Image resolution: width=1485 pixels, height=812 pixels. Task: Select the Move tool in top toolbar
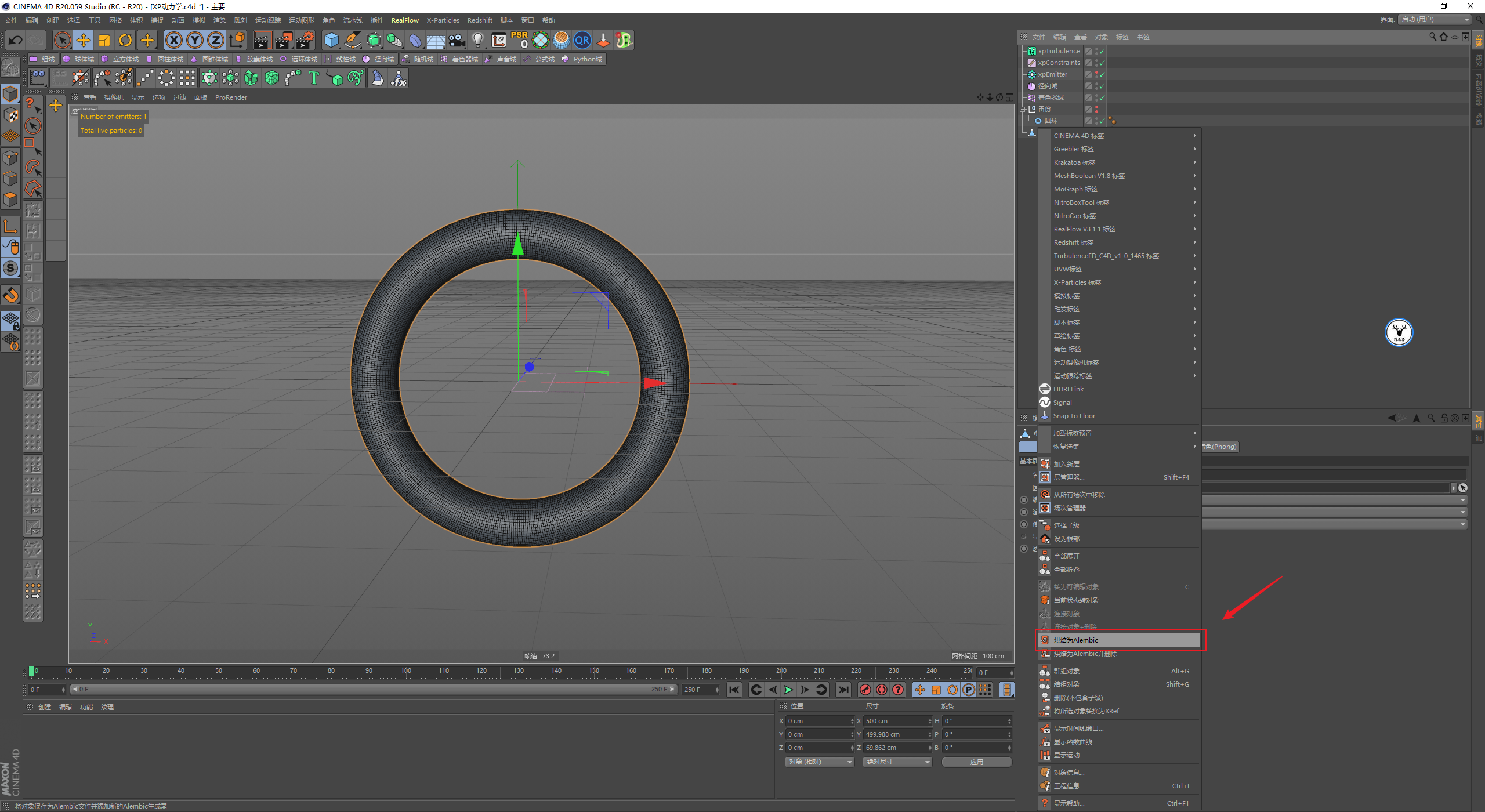click(84, 40)
